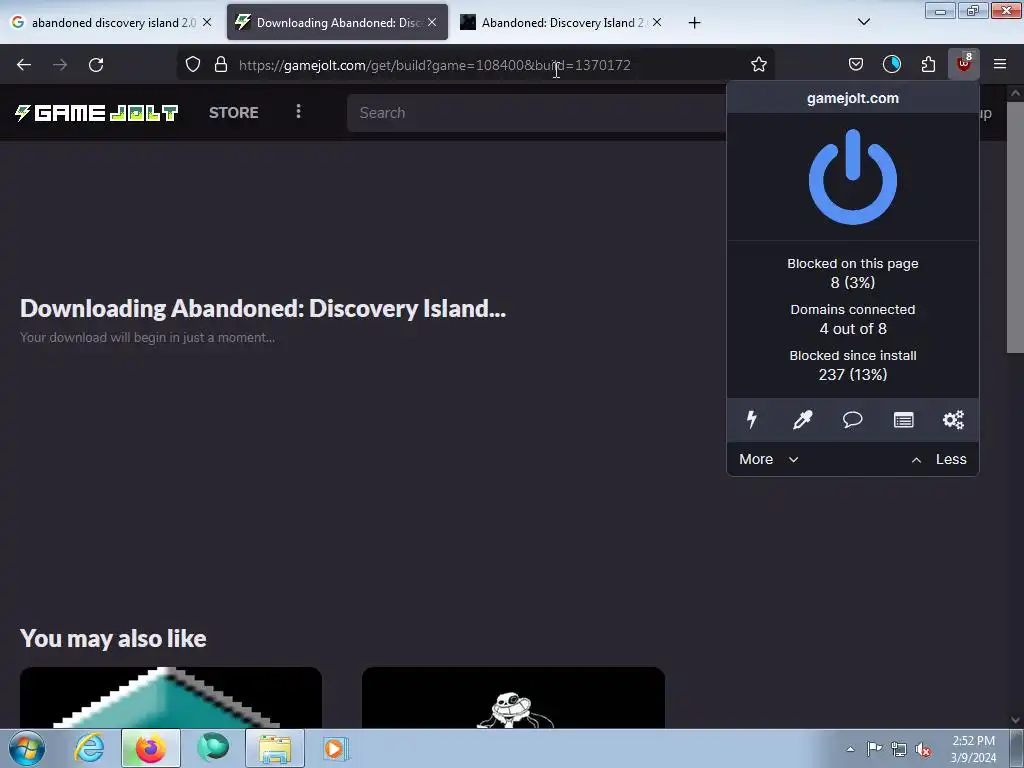Open Game Jolt three-dot more menu
This screenshot has width=1024, height=768.
coord(298,112)
